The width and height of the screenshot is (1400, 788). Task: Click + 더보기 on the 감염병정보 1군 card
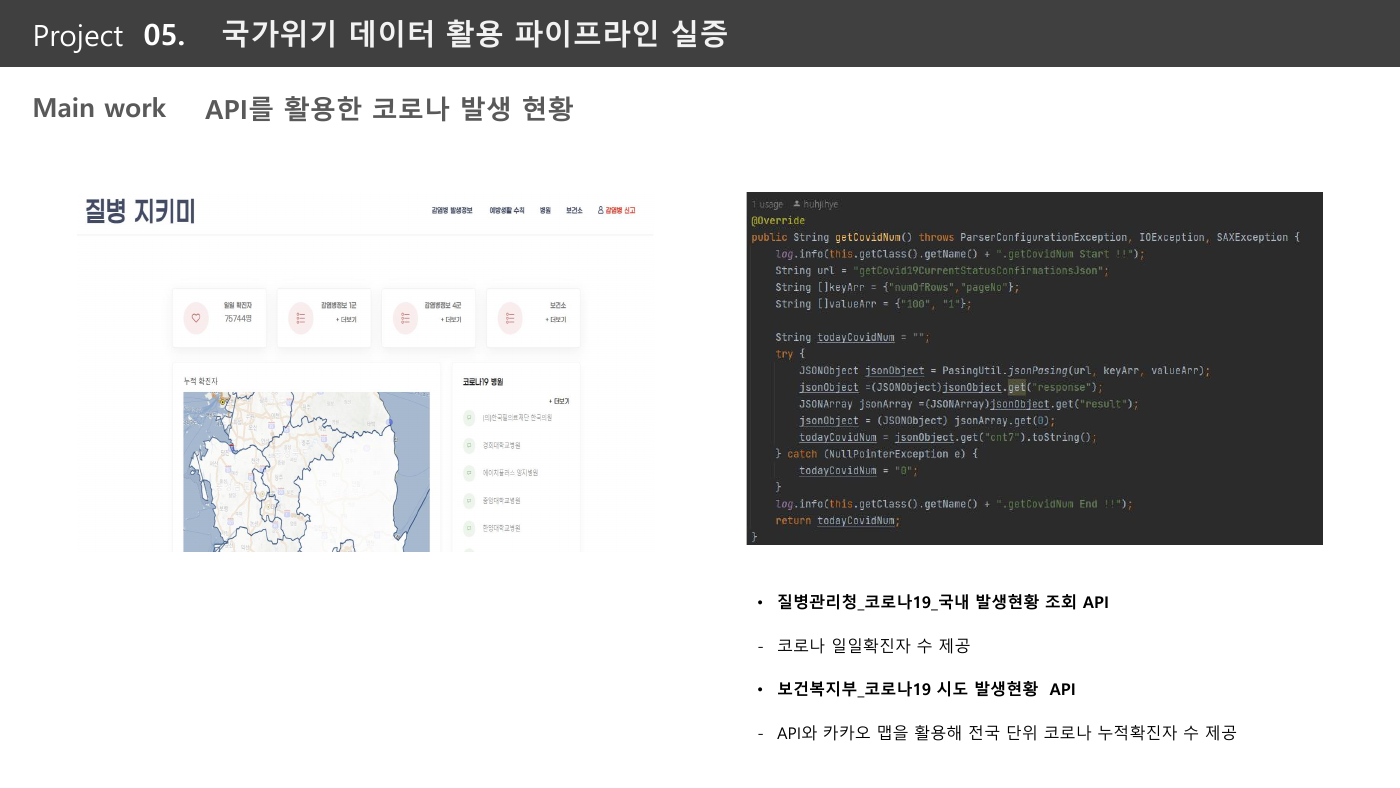[x=346, y=320]
